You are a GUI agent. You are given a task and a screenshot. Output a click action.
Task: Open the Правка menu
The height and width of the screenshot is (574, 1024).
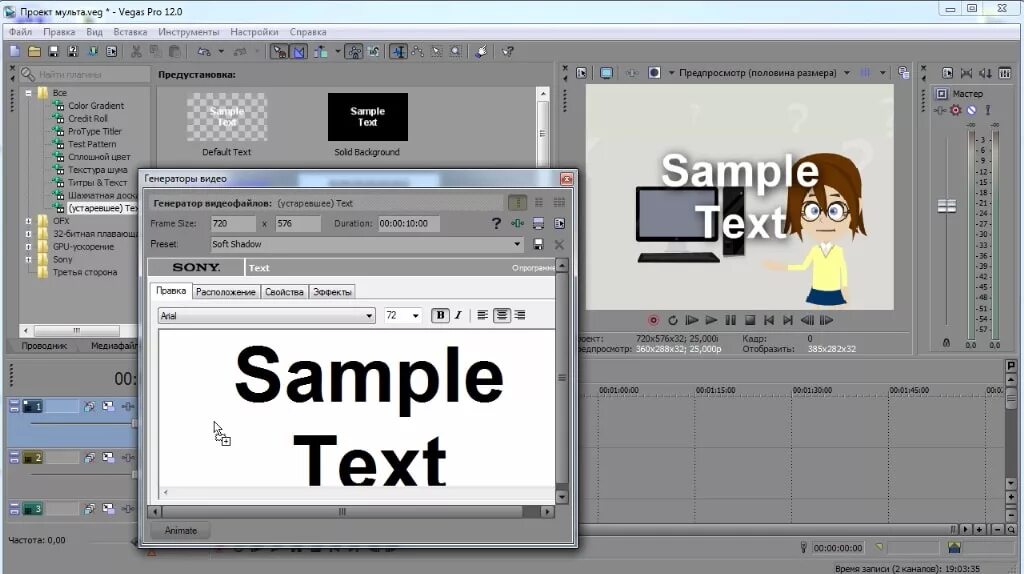59,31
